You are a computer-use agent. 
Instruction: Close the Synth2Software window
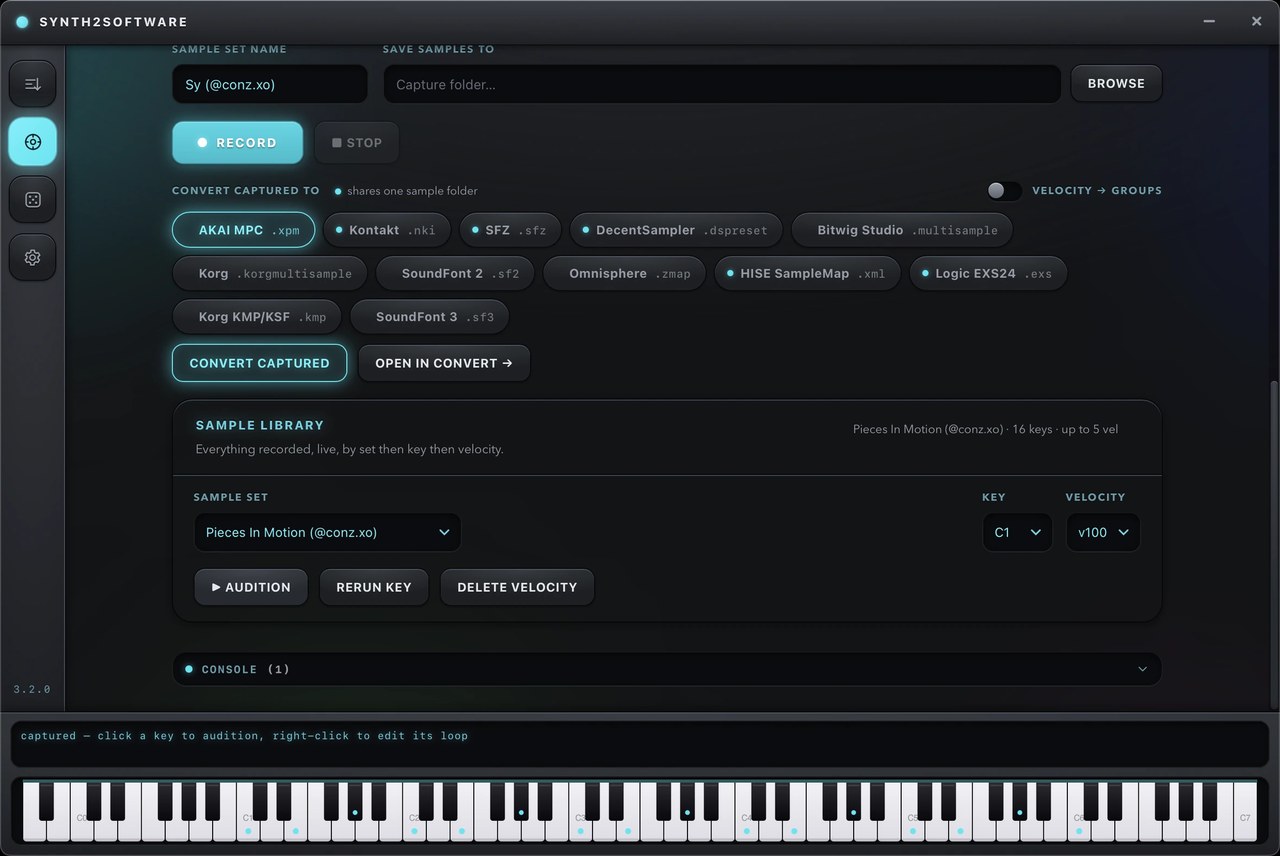coord(1256,21)
